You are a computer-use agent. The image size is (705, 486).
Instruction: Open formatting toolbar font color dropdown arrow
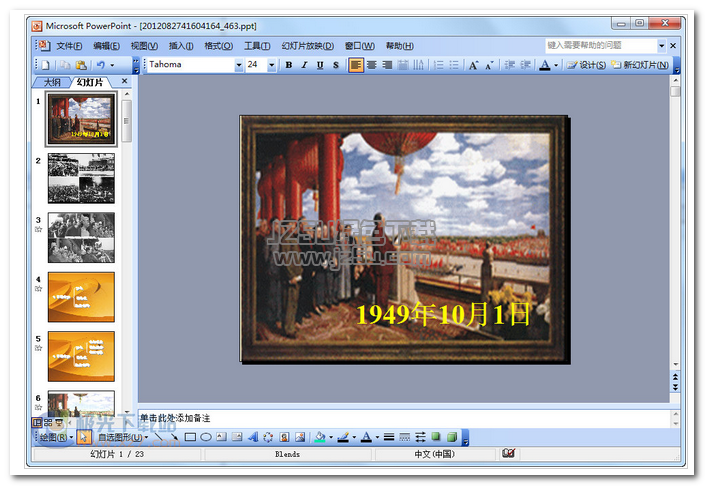pyautogui.click(x=556, y=65)
